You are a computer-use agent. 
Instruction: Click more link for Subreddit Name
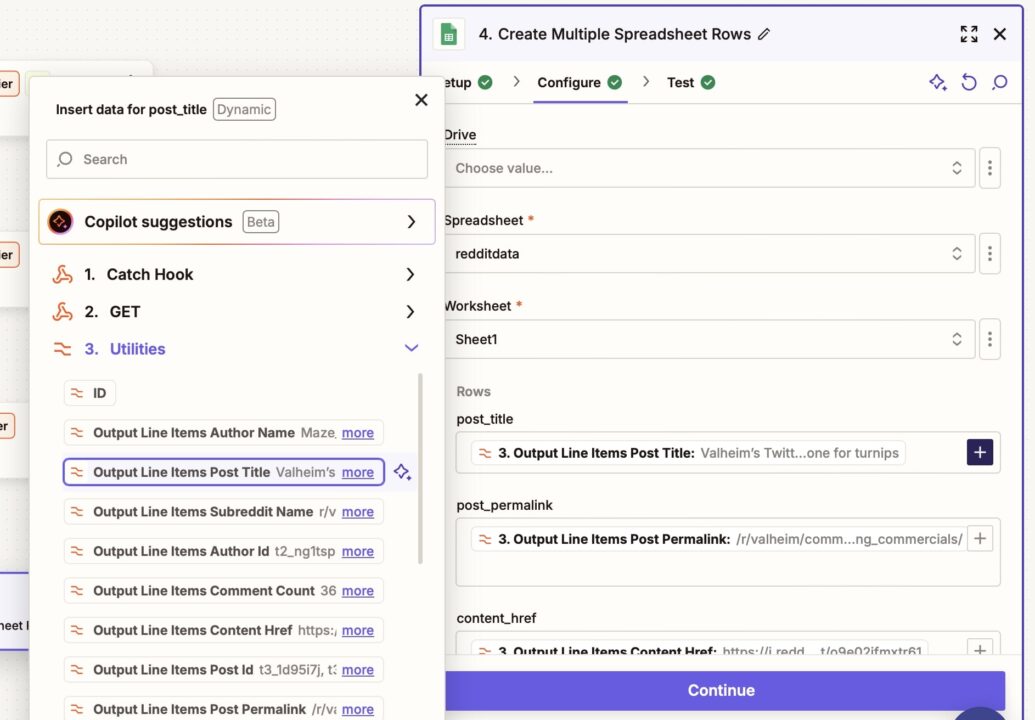(358, 512)
